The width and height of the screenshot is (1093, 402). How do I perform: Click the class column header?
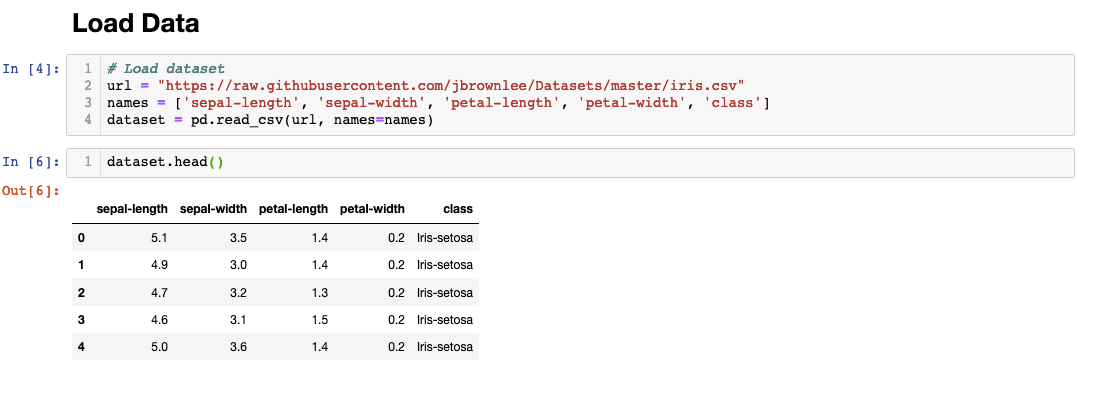point(457,208)
